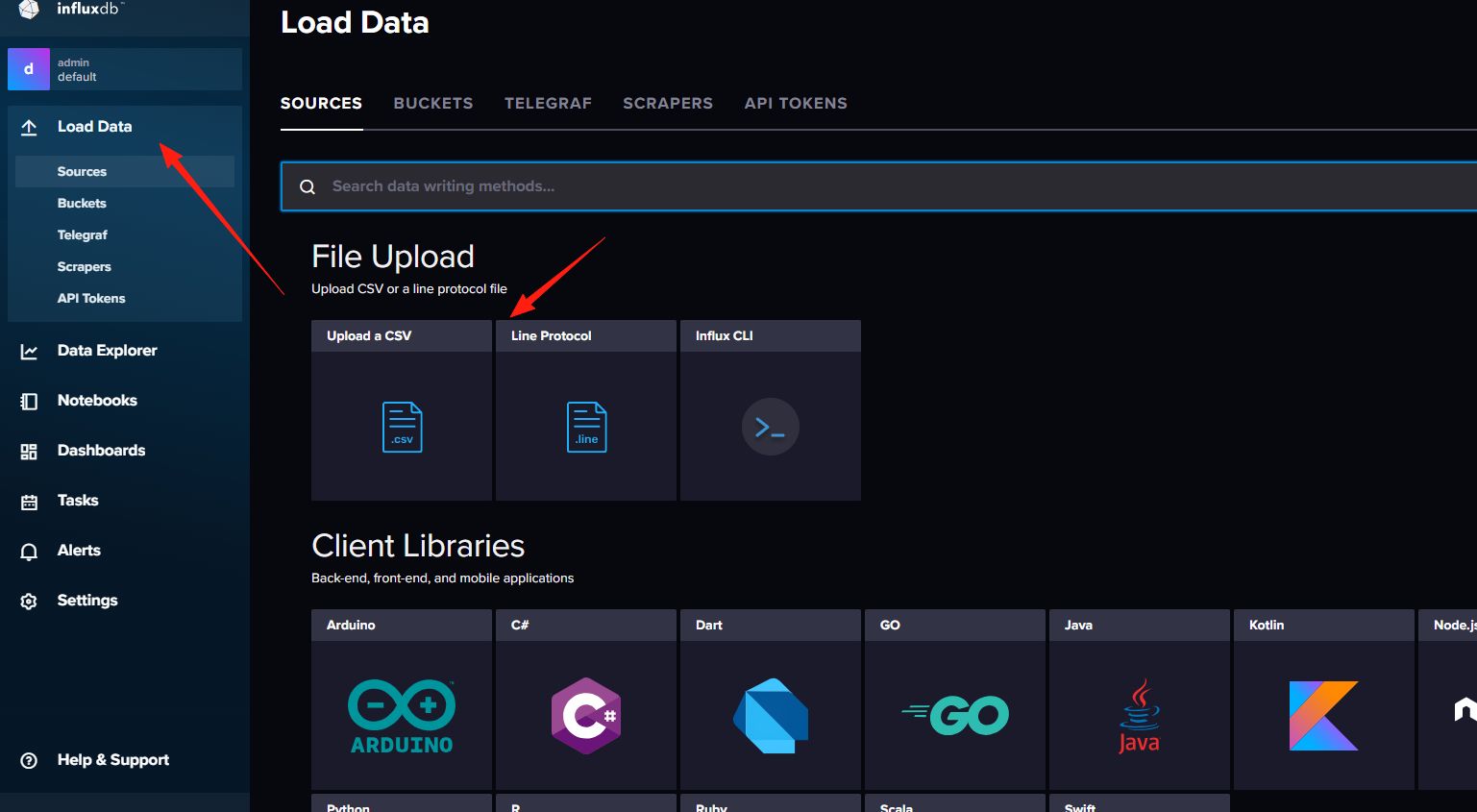Open the Data Explorer graph icon

pyautogui.click(x=29, y=352)
